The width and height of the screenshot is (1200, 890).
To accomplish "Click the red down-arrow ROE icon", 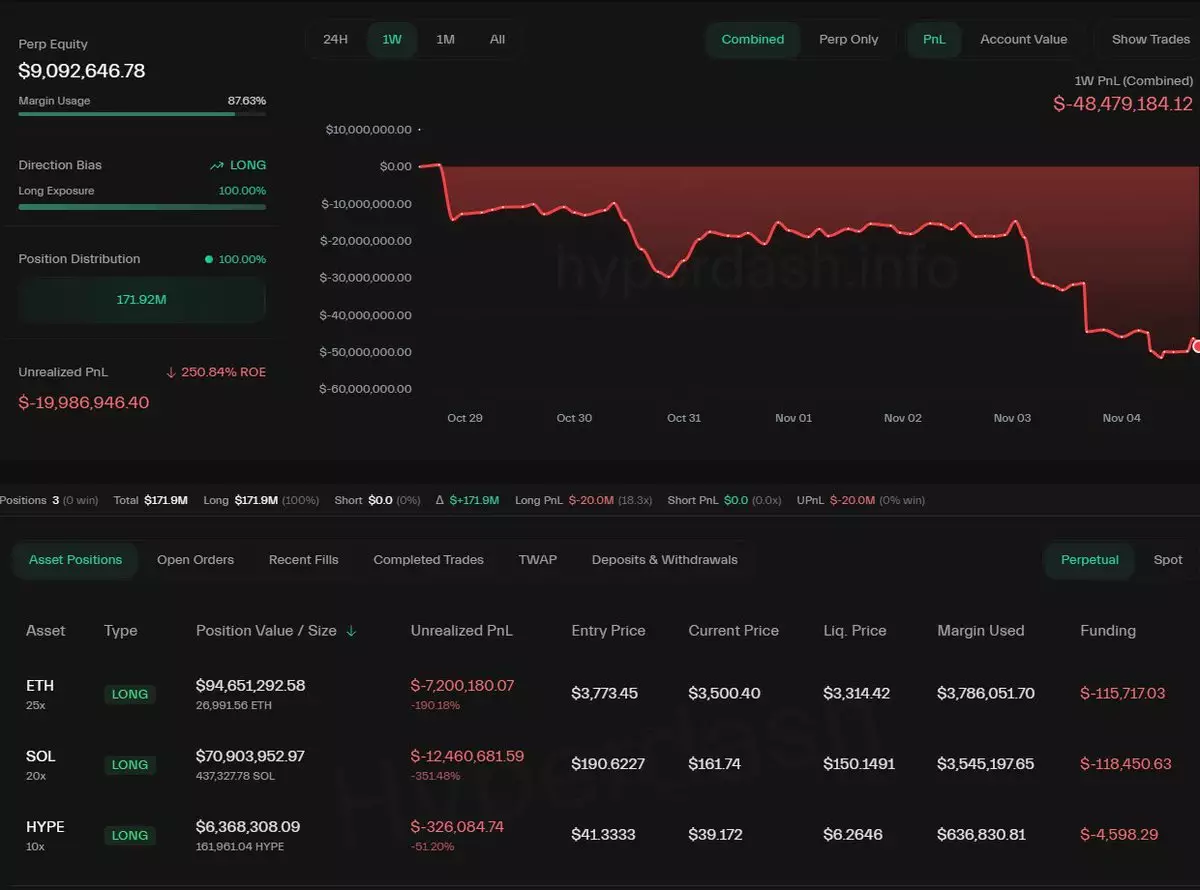I will [171, 373].
